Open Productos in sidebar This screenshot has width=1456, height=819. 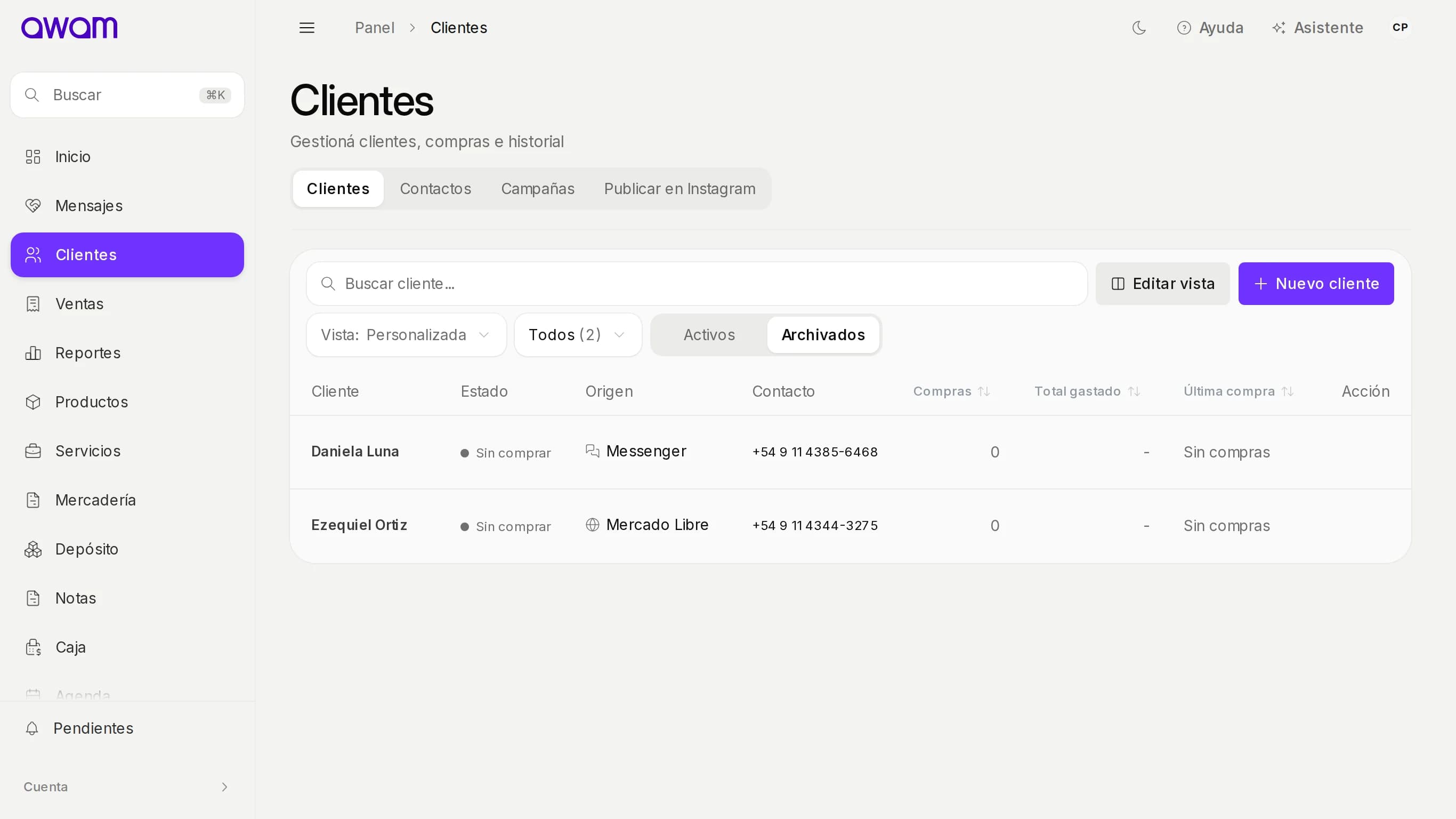[127, 402]
